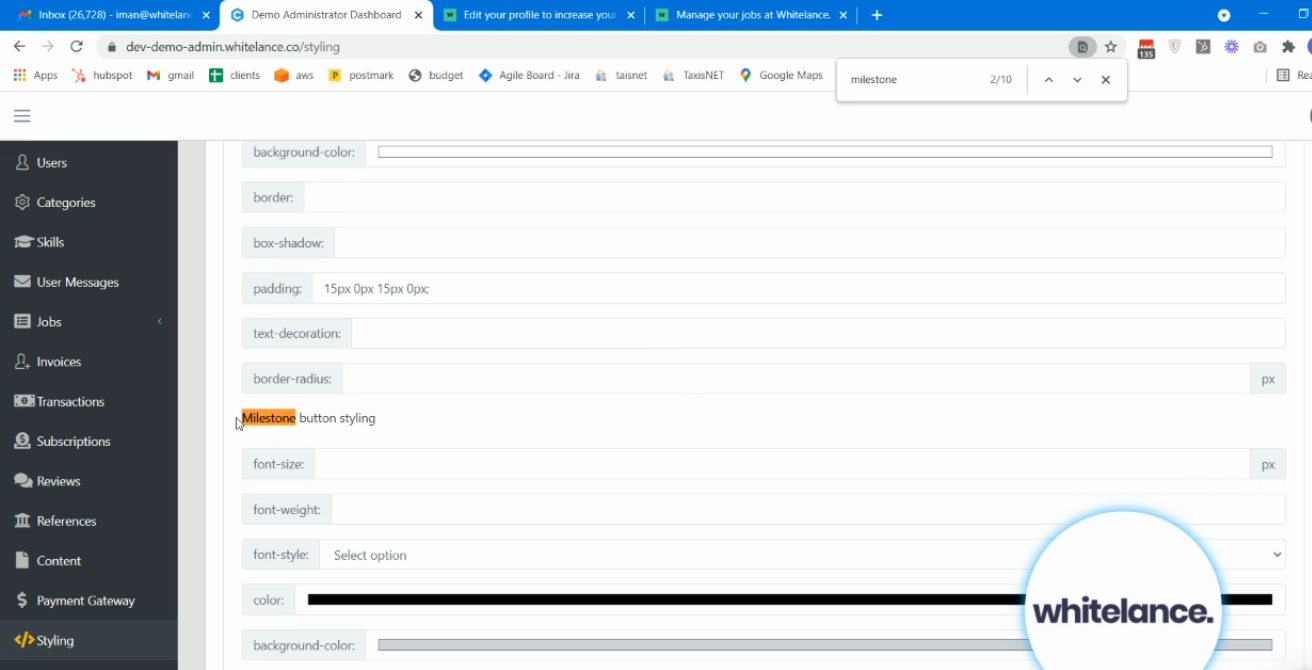
Task: Open a new browser tab
Action: [877, 15]
